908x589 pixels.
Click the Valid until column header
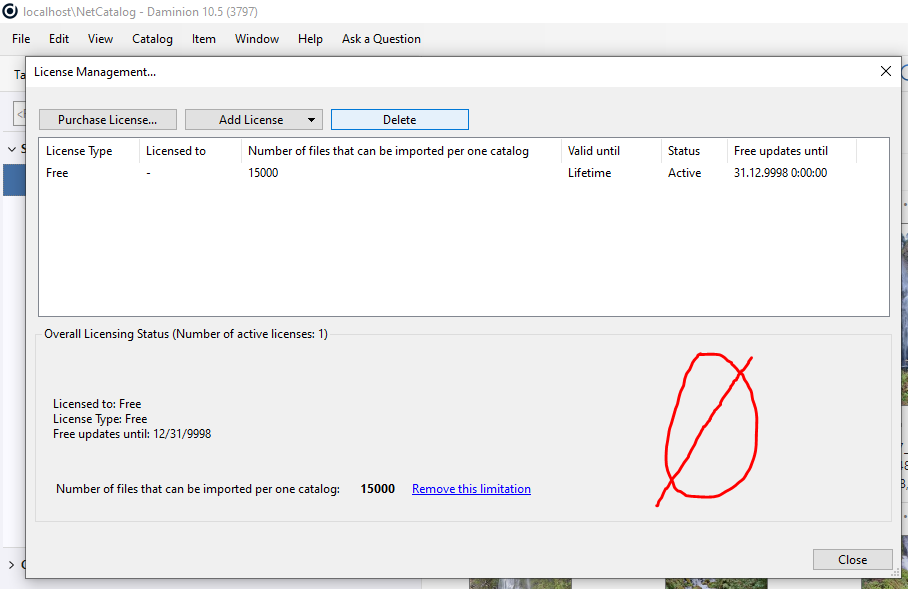pos(594,151)
